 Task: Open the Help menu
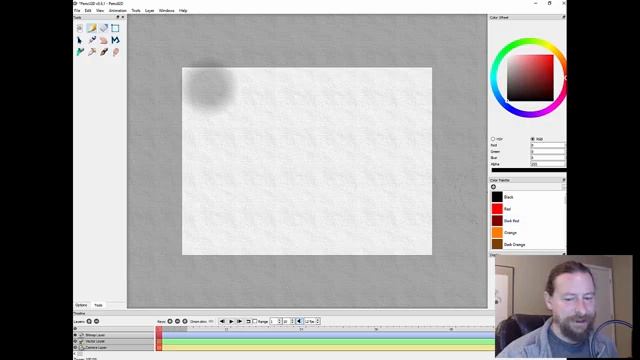[183, 11]
